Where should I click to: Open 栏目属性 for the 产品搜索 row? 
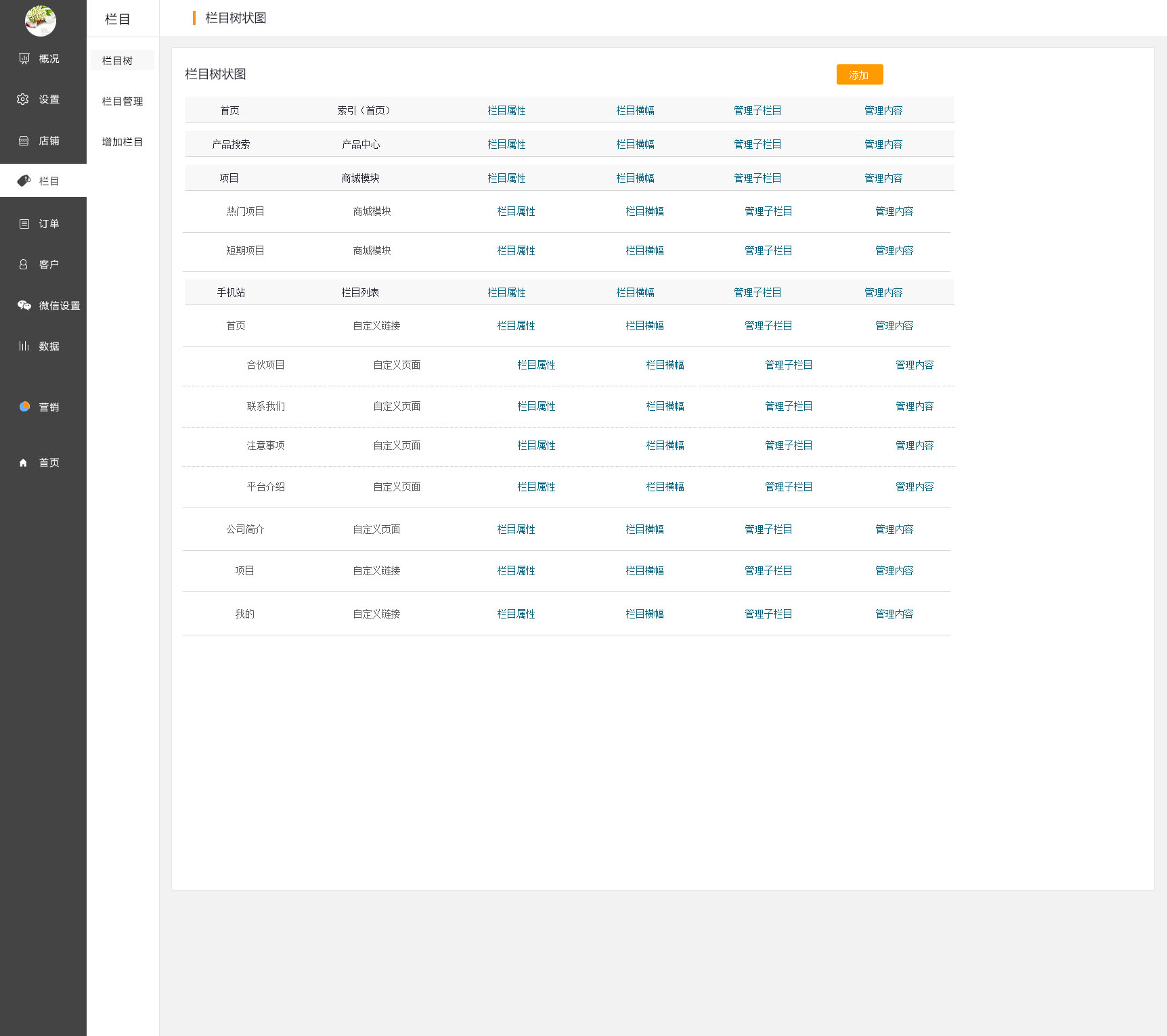click(x=506, y=144)
